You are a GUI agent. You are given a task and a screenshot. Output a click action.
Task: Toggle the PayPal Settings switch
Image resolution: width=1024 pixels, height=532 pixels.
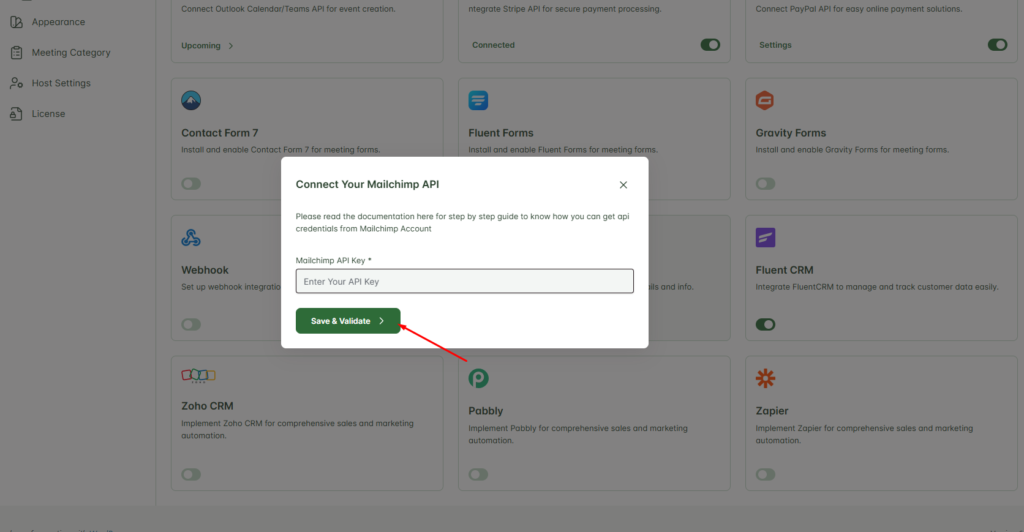pyautogui.click(x=997, y=45)
